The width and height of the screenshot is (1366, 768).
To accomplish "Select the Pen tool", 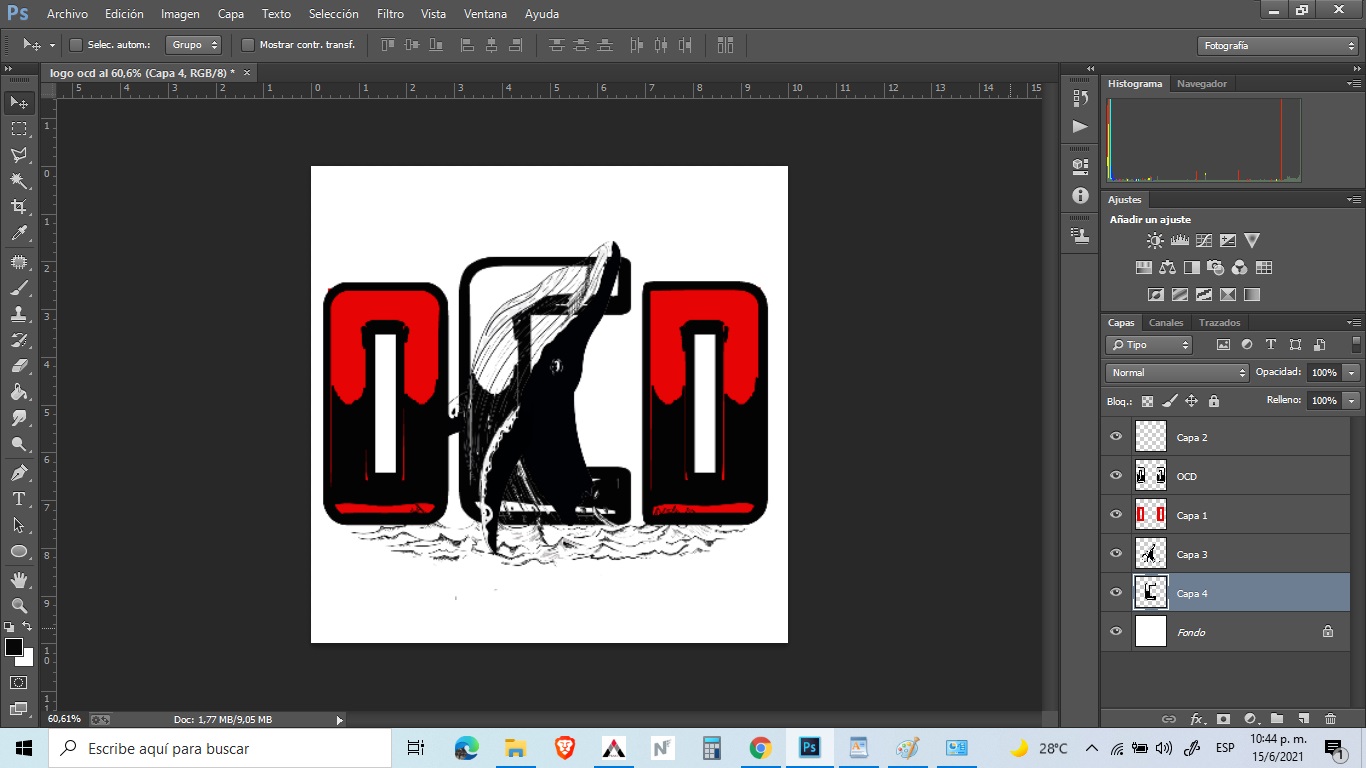I will click(19, 473).
